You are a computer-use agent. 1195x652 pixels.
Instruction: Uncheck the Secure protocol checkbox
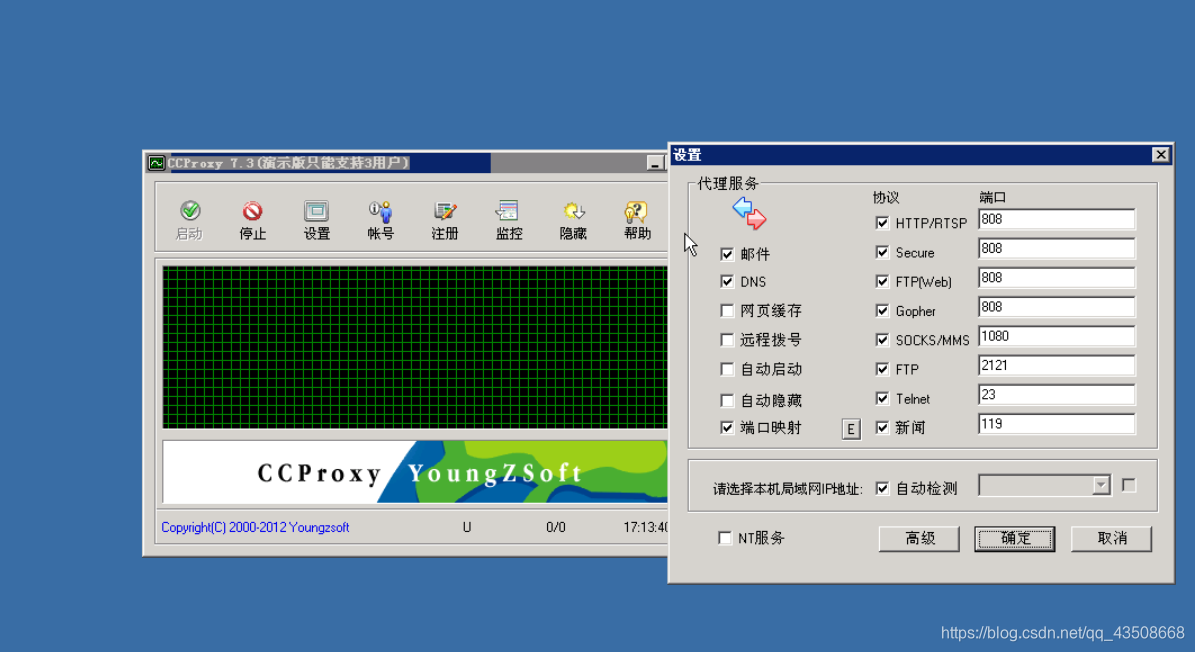[x=882, y=252]
